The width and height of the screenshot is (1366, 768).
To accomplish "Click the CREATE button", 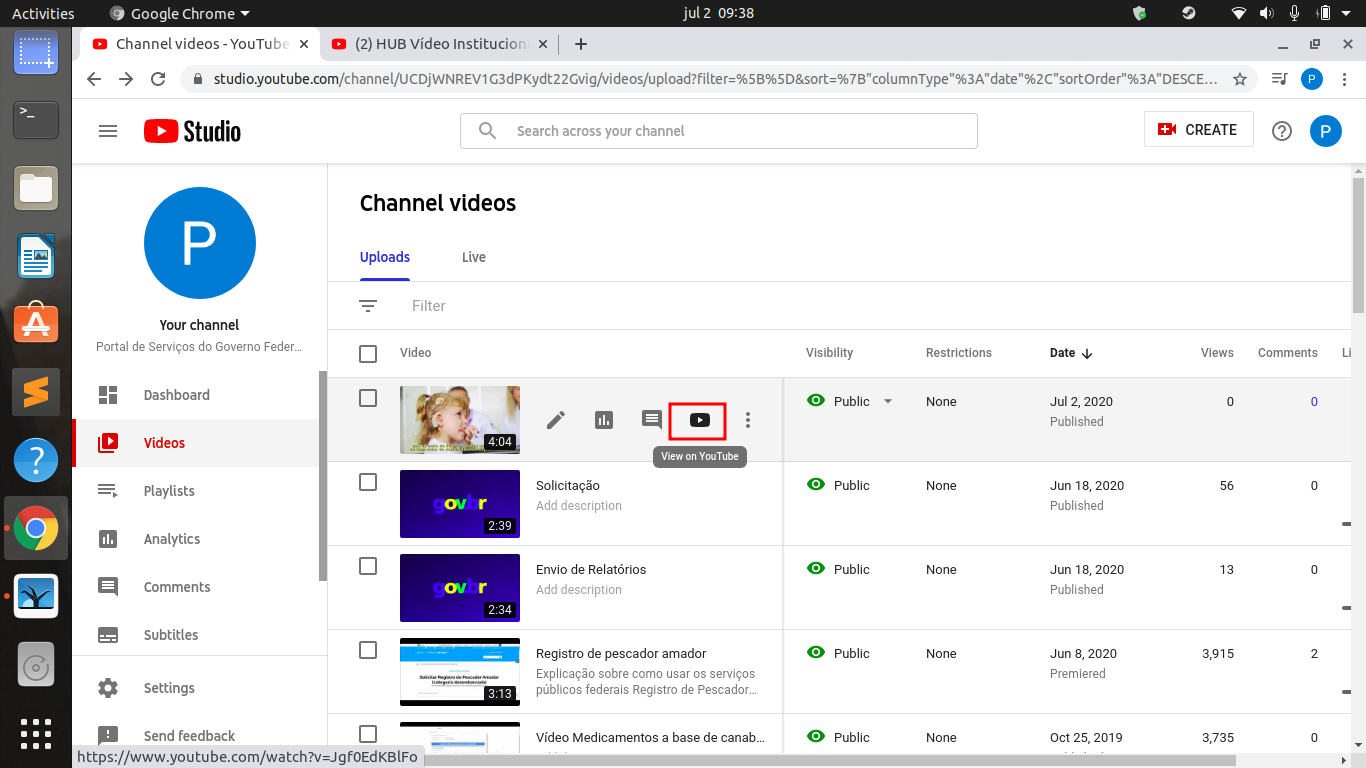I will pos(1198,130).
